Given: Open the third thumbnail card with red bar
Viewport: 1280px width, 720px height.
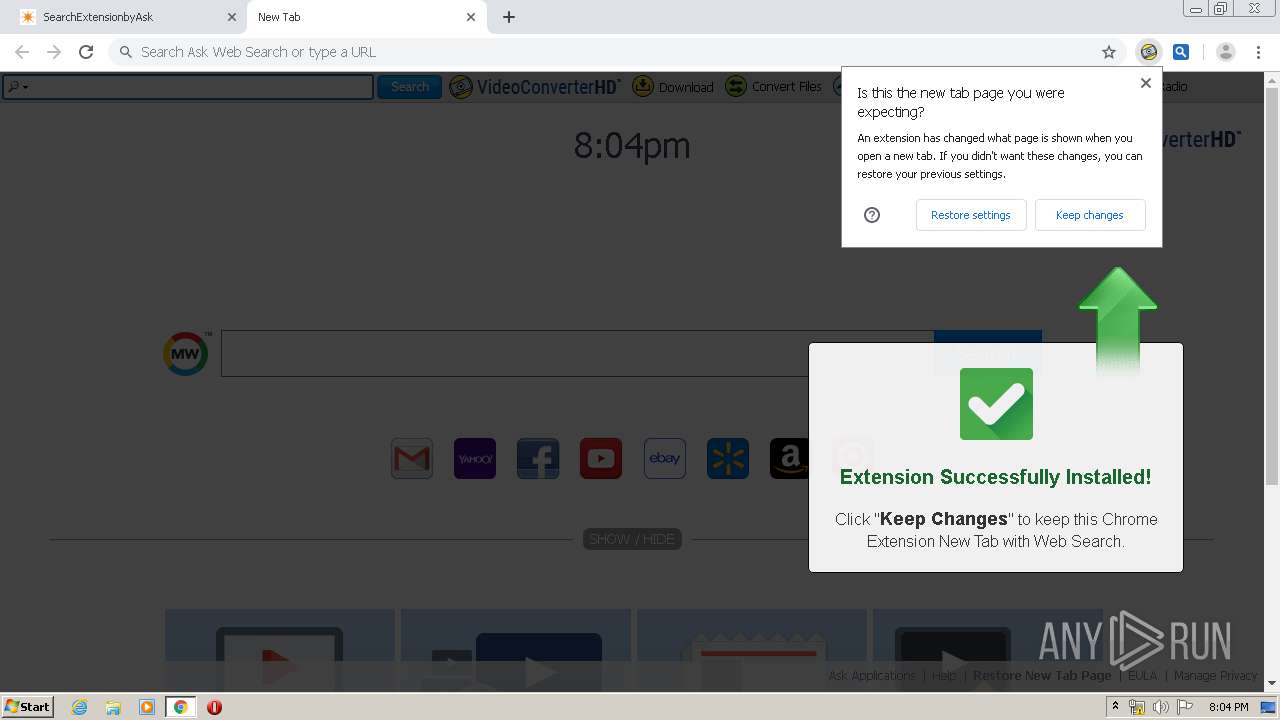Looking at the screenshot, I should 752,648.
